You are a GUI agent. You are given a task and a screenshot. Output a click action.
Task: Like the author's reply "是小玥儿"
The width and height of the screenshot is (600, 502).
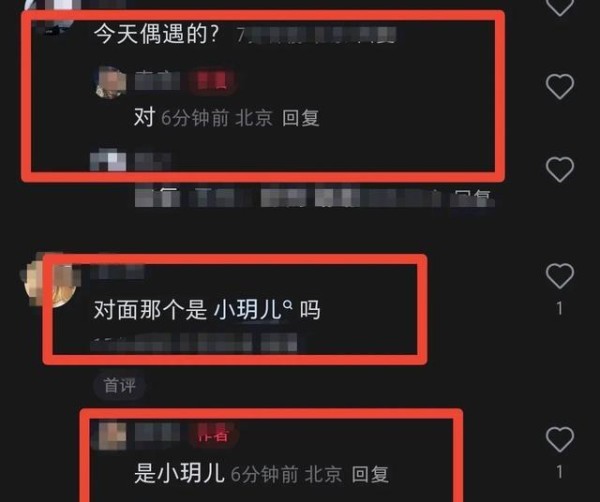tap(559, 439)
